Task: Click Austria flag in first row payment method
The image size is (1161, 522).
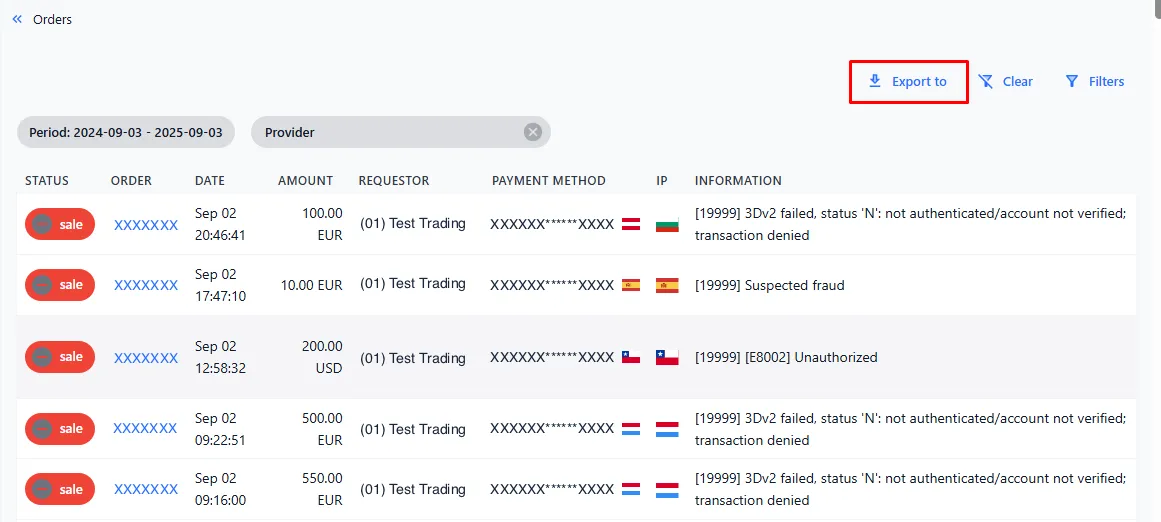Action: (631, 224)
